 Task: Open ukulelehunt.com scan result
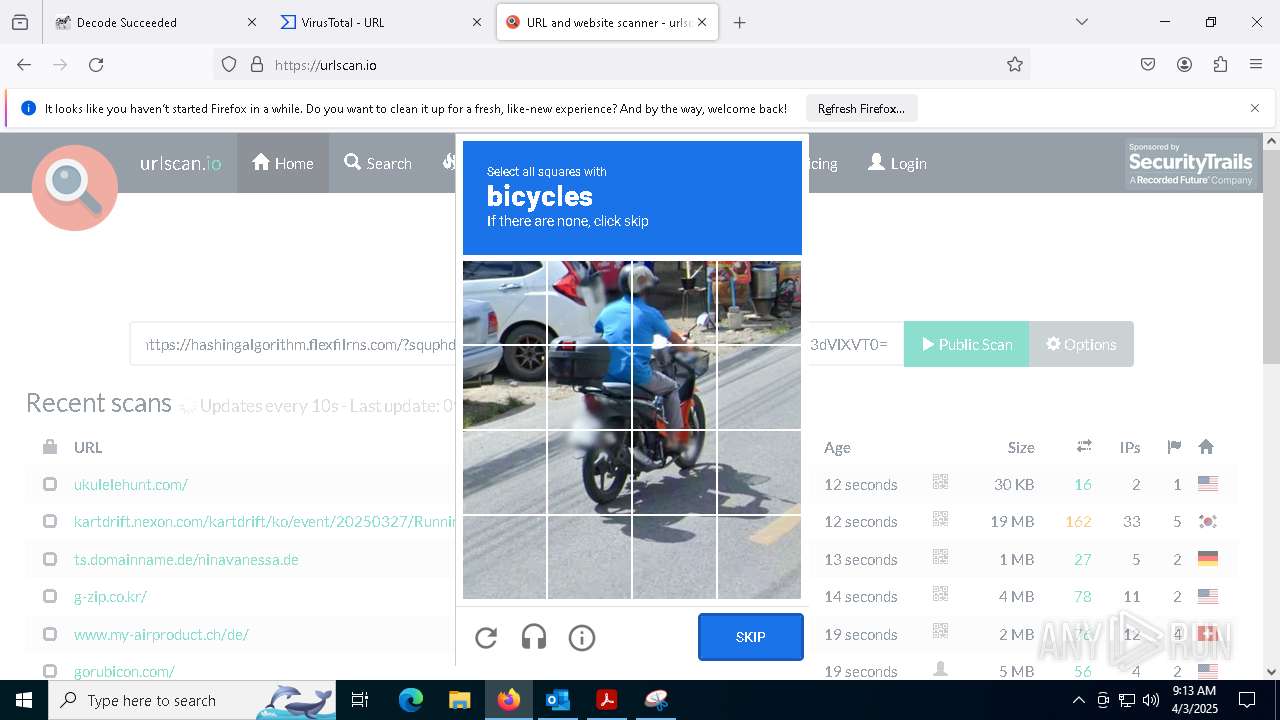pyautogui.click(x=131, y=484)
